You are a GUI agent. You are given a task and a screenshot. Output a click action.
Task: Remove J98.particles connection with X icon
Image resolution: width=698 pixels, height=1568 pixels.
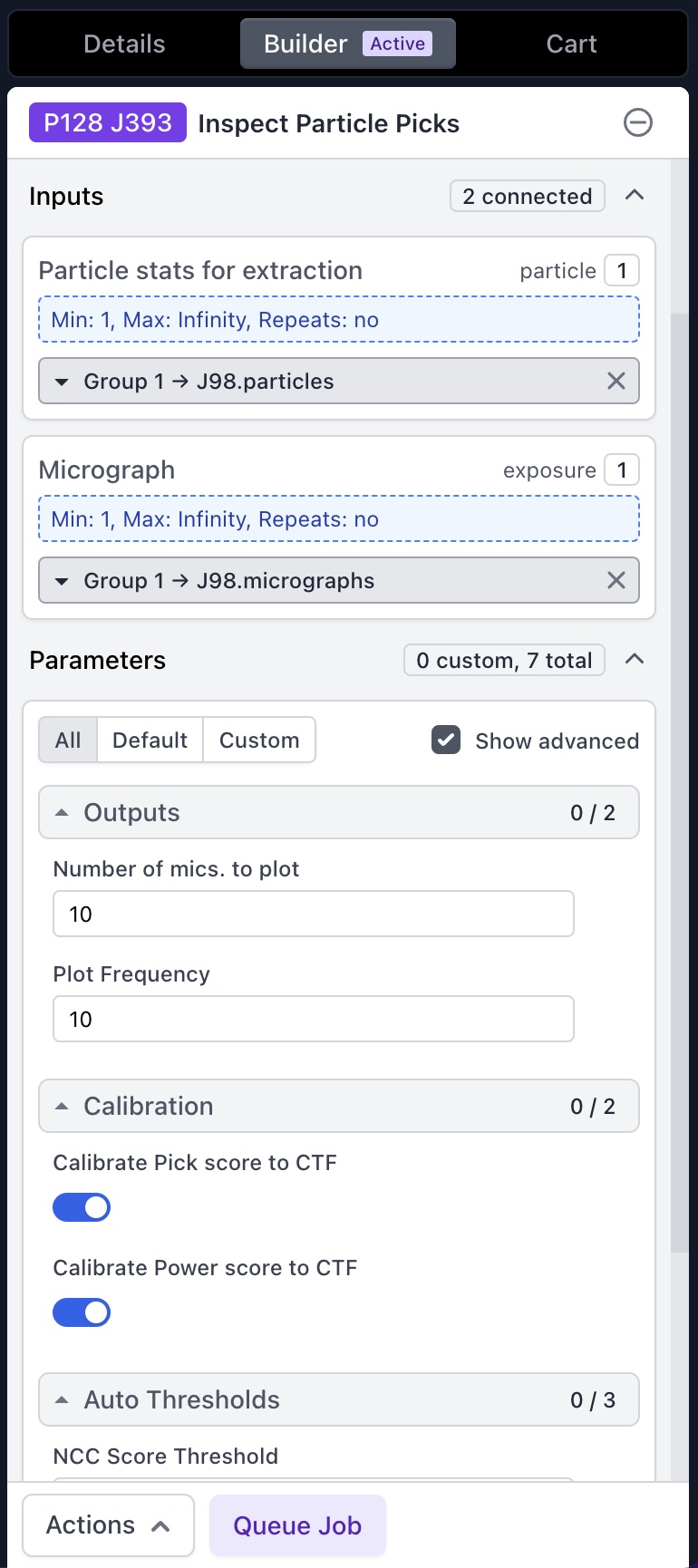coord(616,382)
